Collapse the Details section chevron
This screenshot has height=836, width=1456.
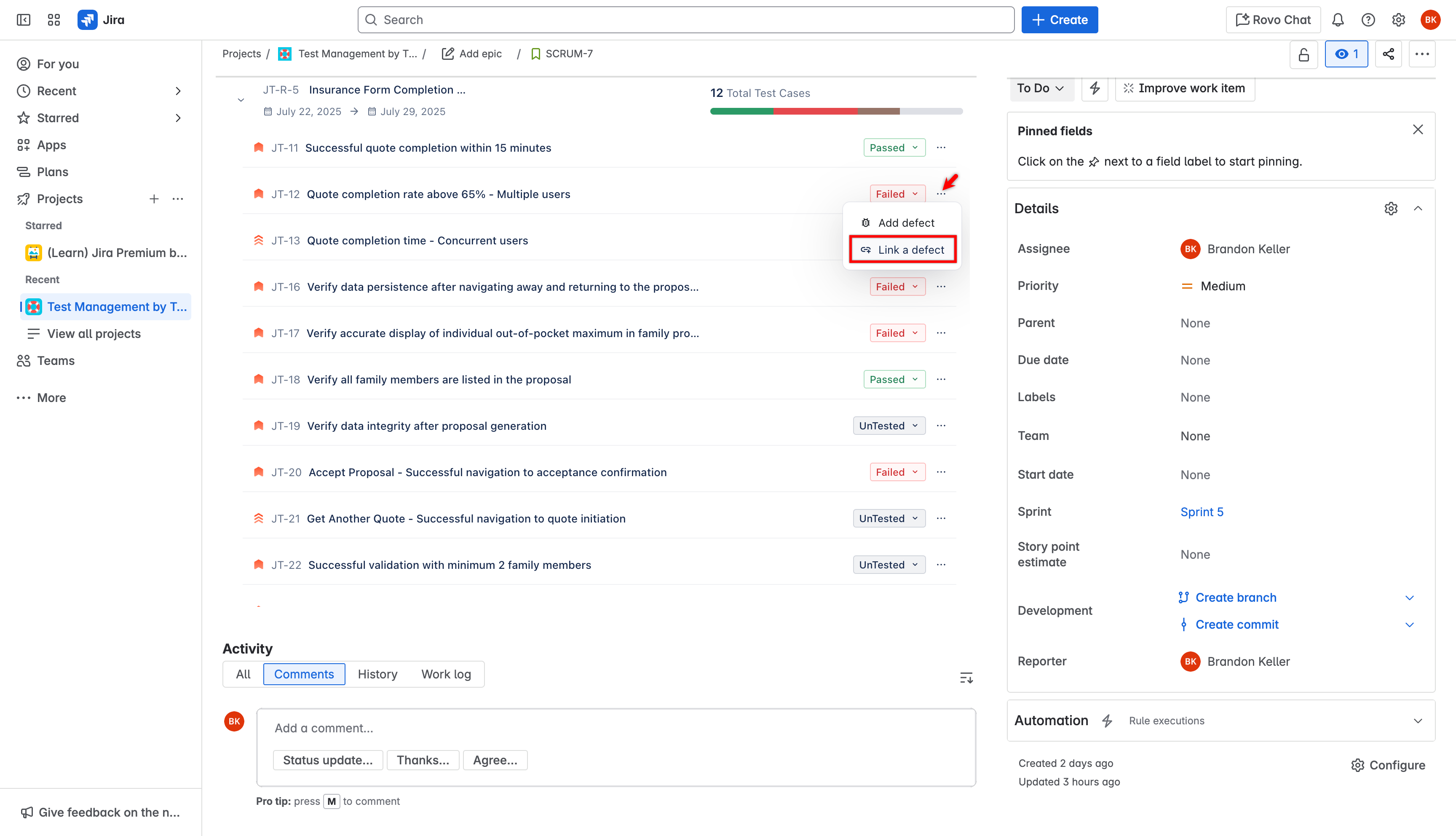(x=1418, y=209)
